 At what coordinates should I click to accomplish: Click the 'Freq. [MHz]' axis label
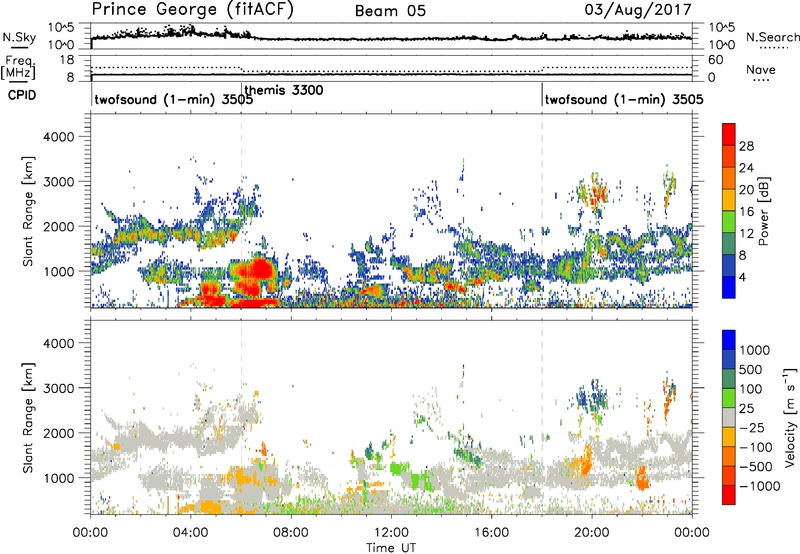click(19, 67)
